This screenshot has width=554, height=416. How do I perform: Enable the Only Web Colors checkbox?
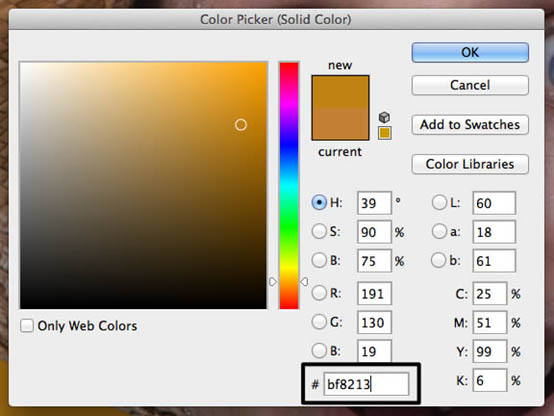pyautogui.click(x=27, y=326)
